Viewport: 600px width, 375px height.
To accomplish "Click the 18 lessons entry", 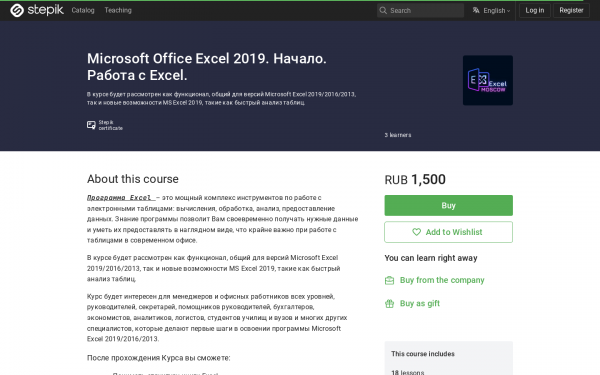I will (408, 372).
